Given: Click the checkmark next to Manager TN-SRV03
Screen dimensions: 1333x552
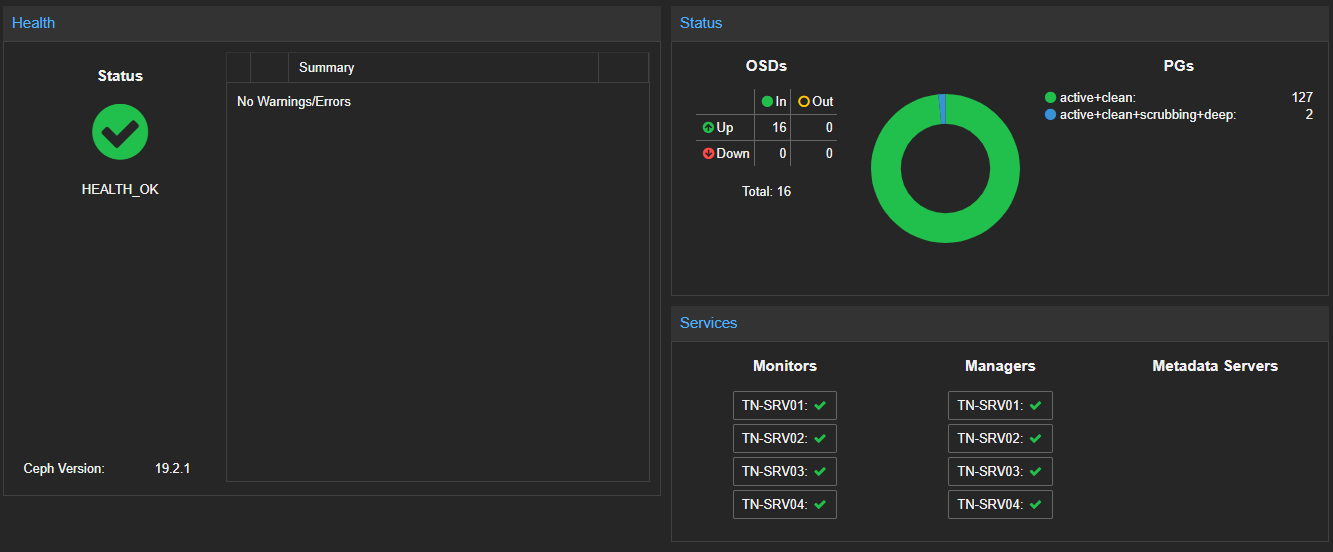Looking at the screenshot, I should click(x=1036, y=471).
